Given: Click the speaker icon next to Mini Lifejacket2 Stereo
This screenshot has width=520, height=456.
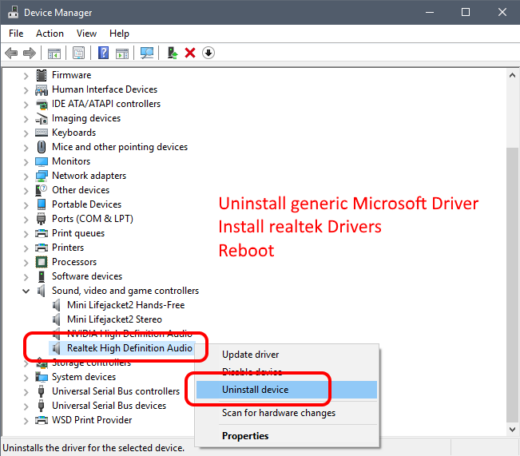Looking at the screenshot, I should [57, 319].
